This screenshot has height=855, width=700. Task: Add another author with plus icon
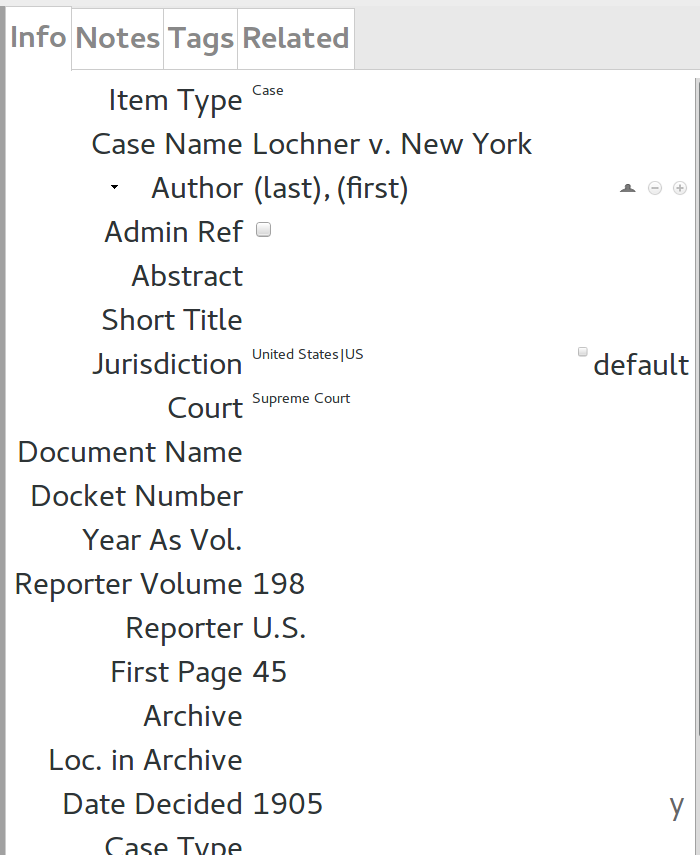pos(680,188)
